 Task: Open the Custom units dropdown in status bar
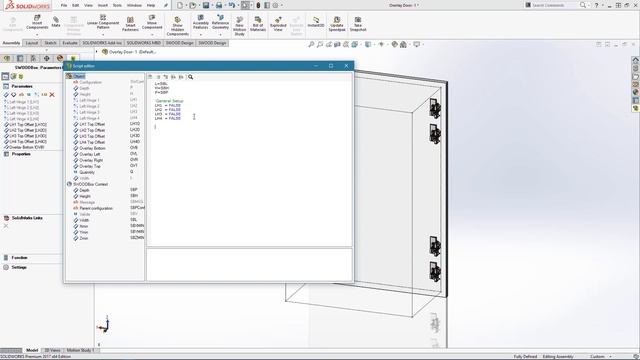tap(600, 356)
